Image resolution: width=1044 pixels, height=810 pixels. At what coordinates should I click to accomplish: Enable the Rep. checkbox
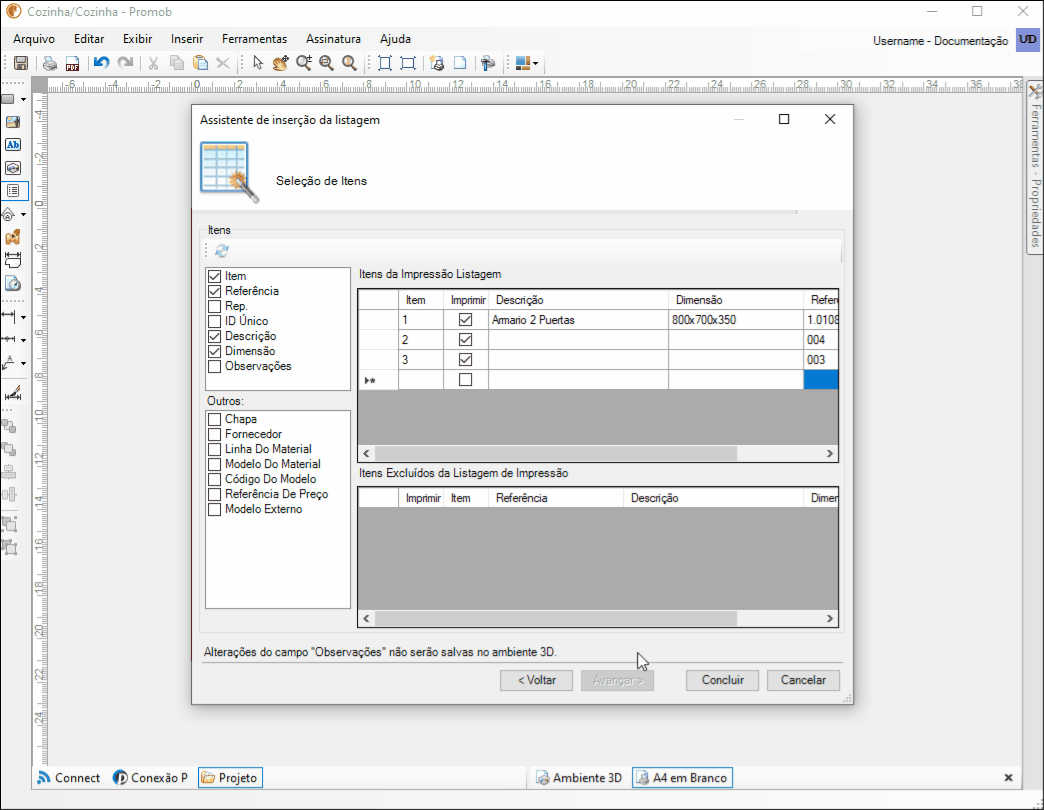(x=214, y=306)
